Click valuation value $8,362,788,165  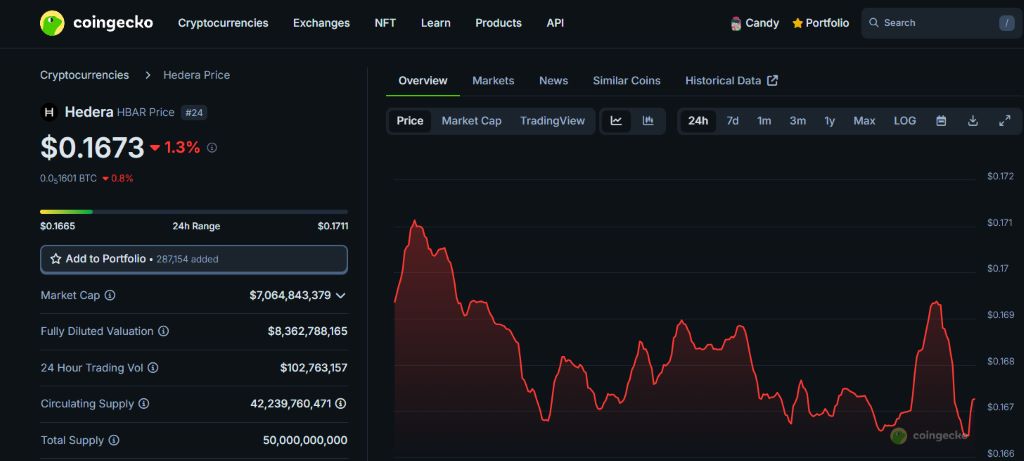pos(307,331)
